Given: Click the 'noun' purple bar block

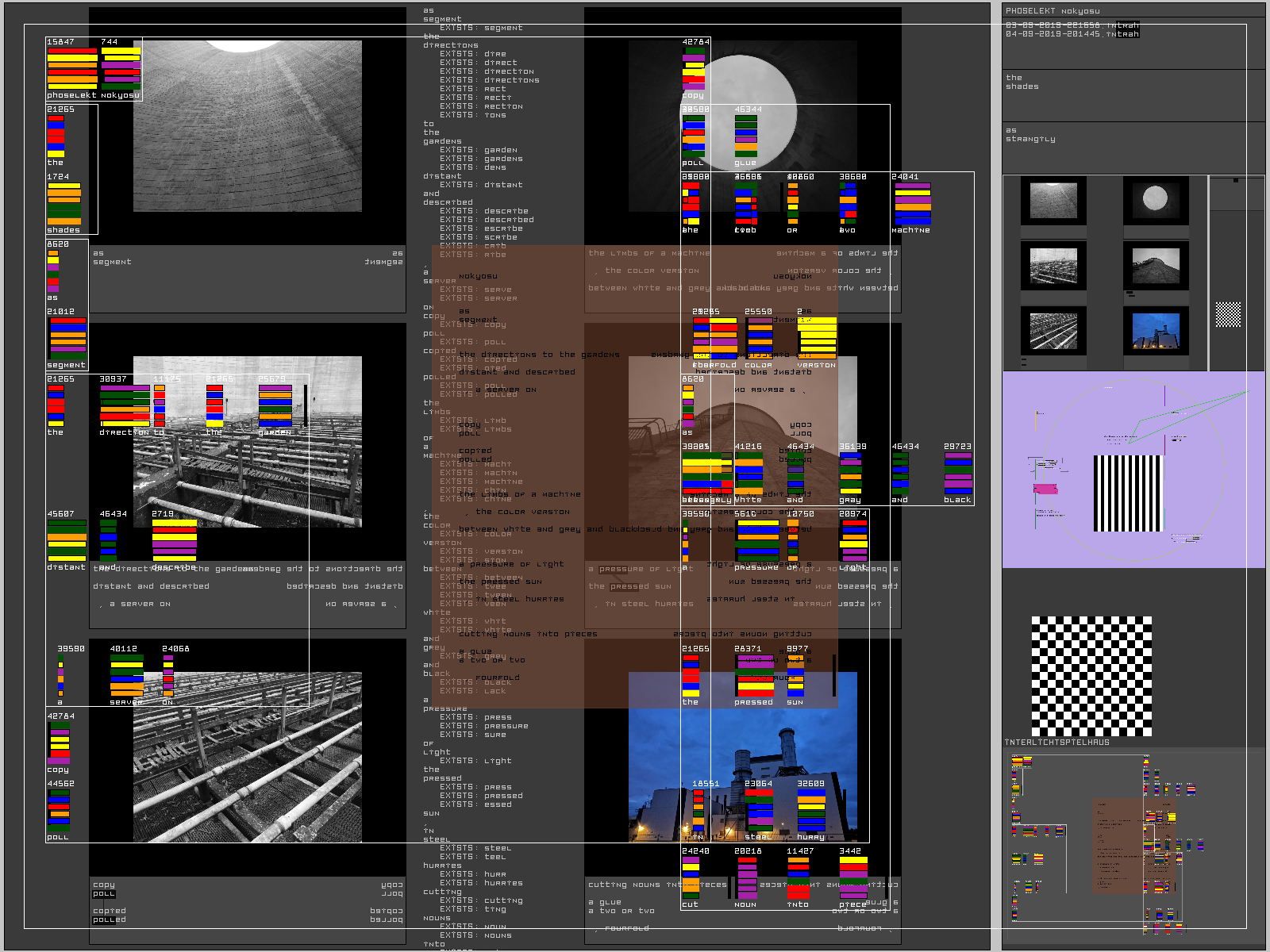Looking at the screenshot, I should (x=746, y=877).
